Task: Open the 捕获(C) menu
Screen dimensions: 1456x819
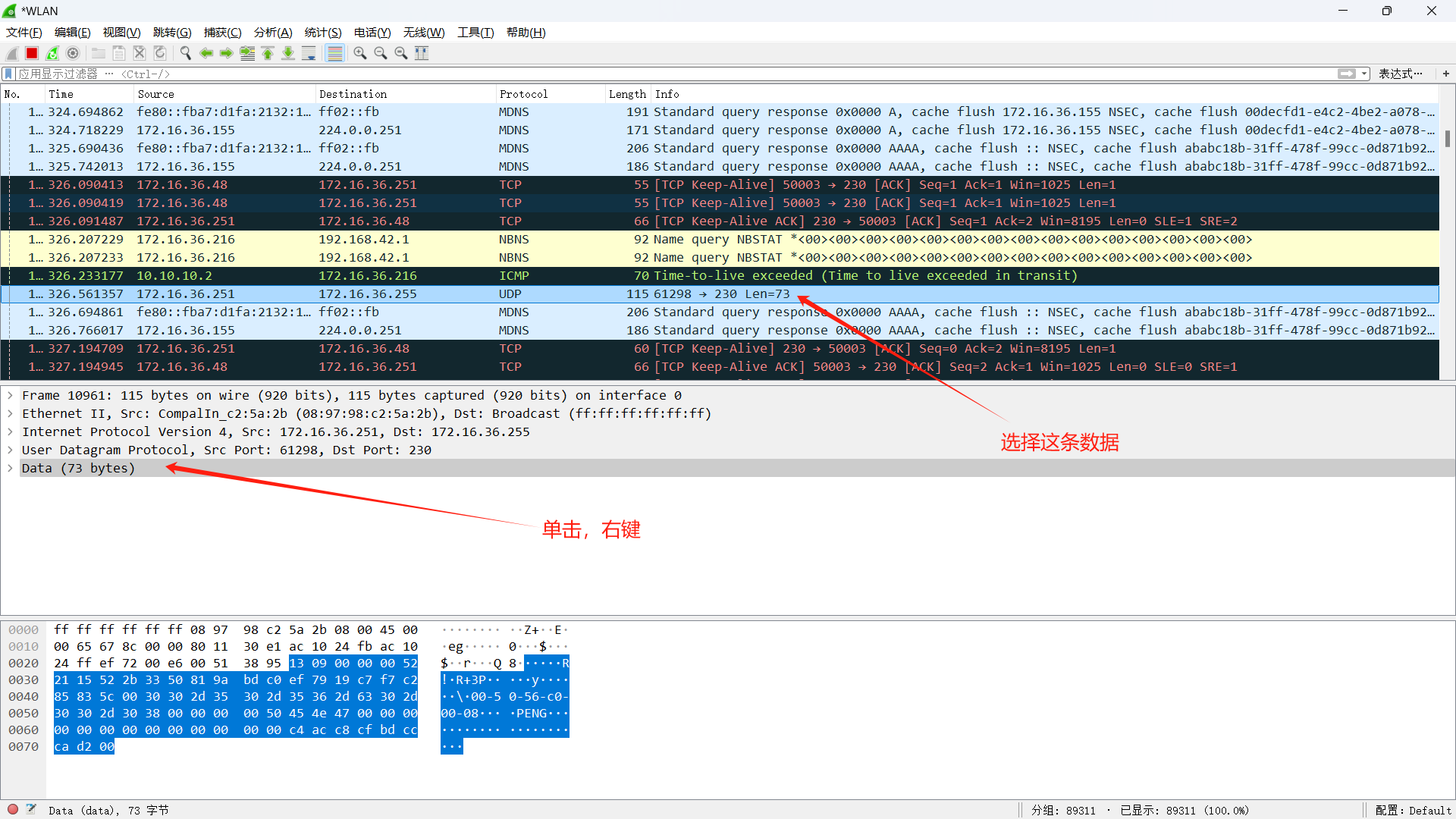Action: [x=222, y=33]
